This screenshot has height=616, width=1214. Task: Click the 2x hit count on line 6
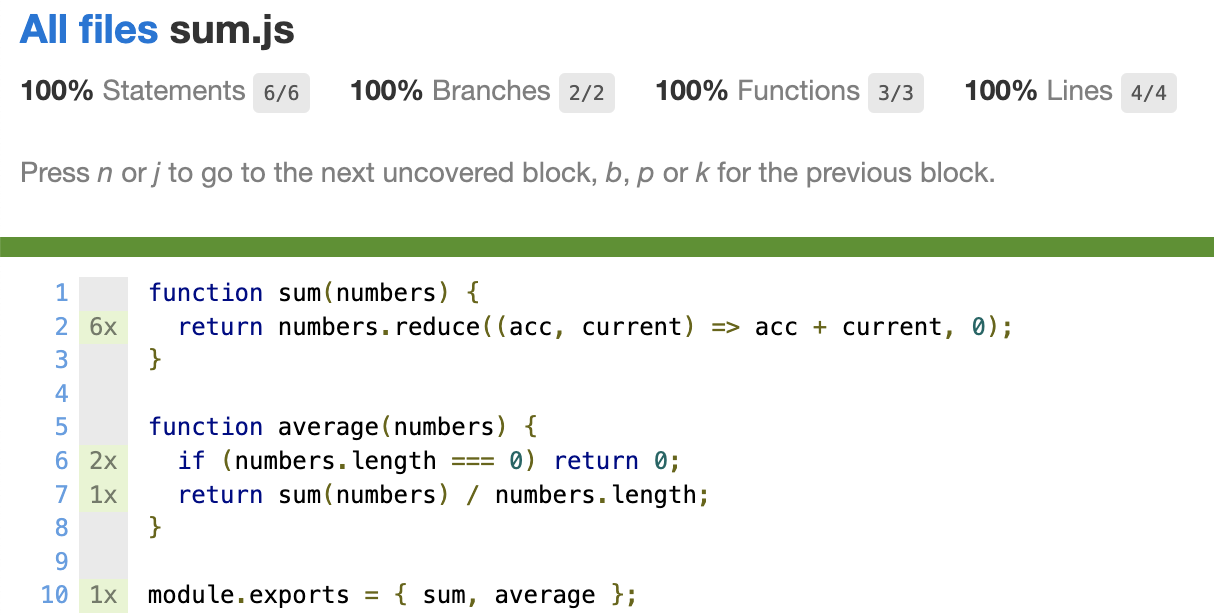coord(103,461)
